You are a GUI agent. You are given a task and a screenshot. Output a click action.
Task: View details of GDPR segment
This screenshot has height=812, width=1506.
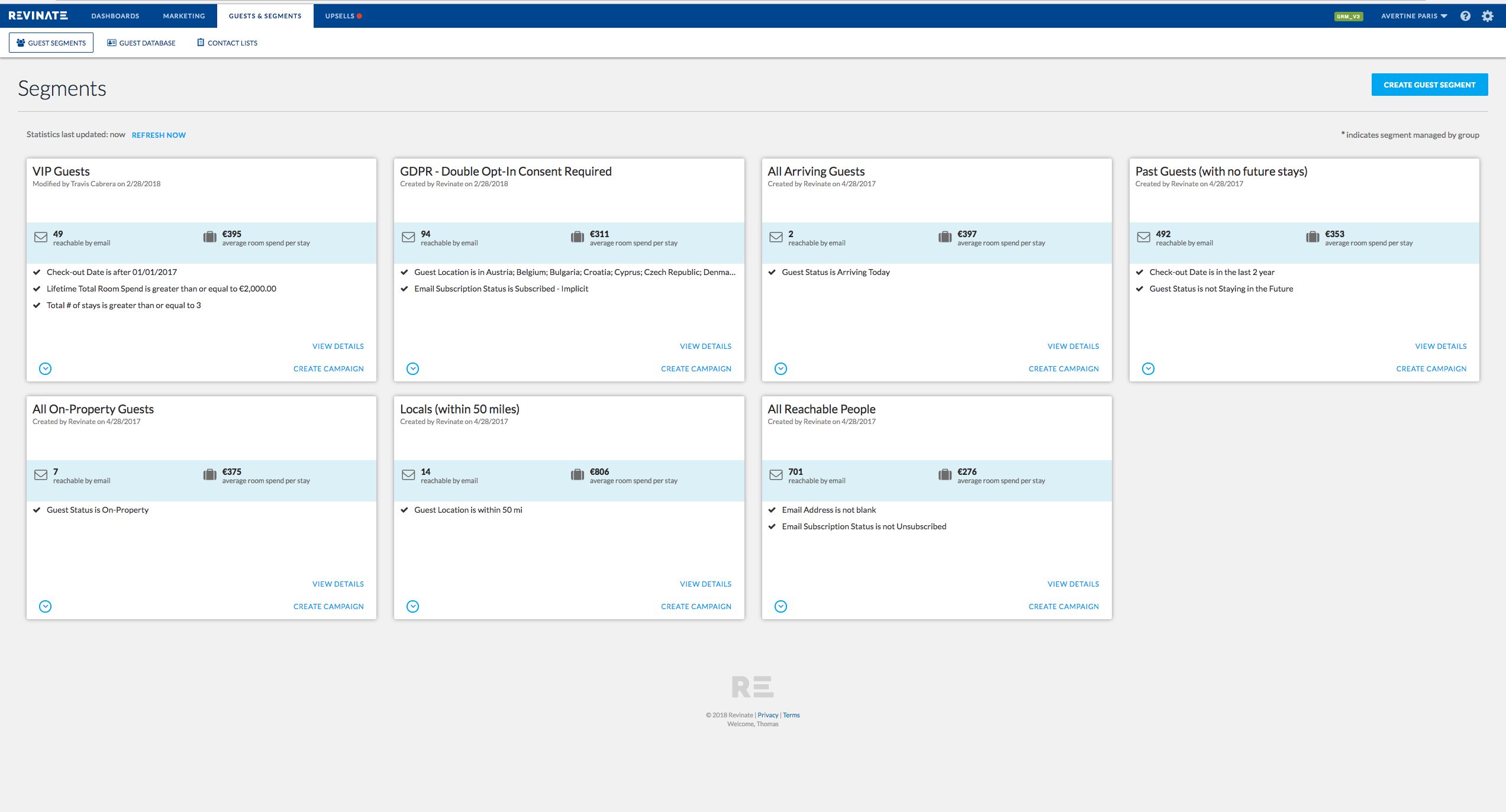(x=705, y=346)
